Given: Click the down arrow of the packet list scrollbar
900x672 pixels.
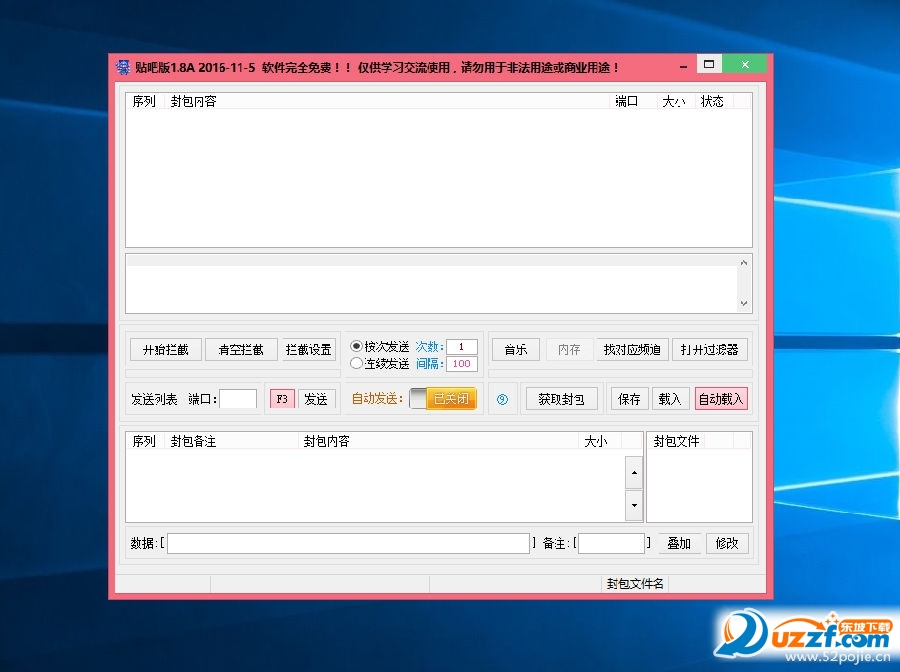Looking at the screenshot, I should [x=634, y=506].
